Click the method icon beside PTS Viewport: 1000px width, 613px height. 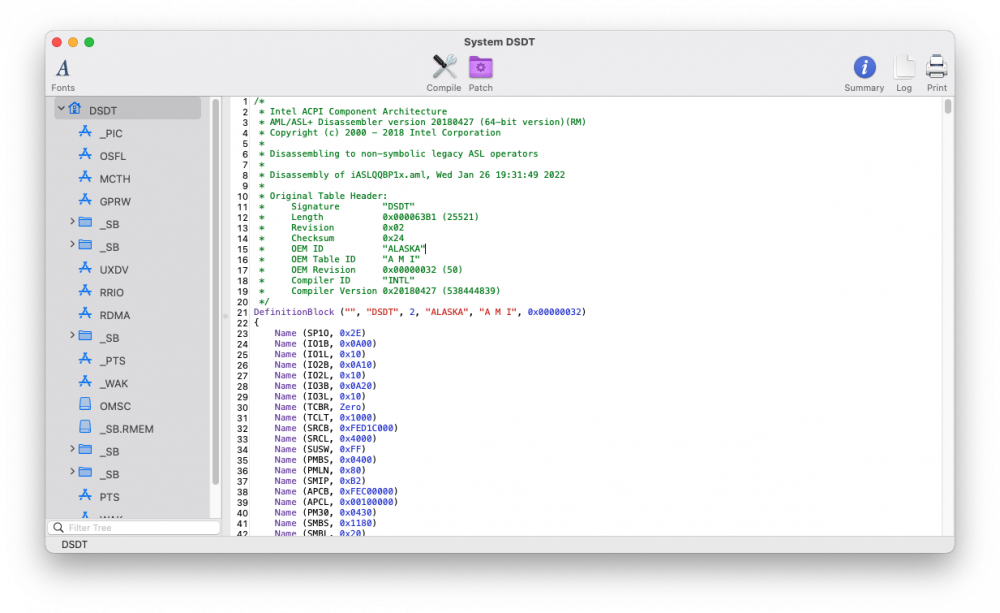[x=85, y=496]
